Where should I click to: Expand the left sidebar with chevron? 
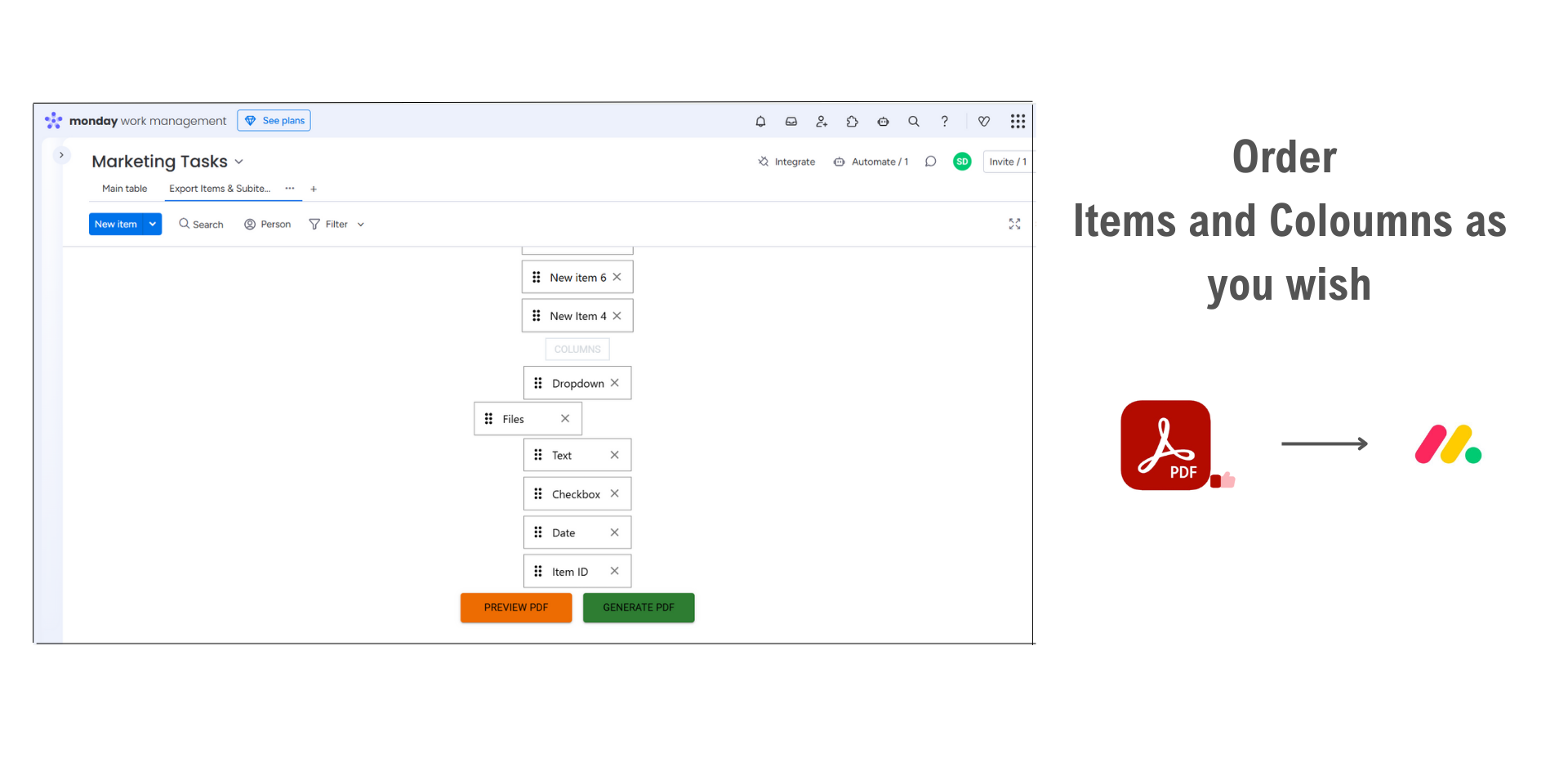click(x=61, y=155)
